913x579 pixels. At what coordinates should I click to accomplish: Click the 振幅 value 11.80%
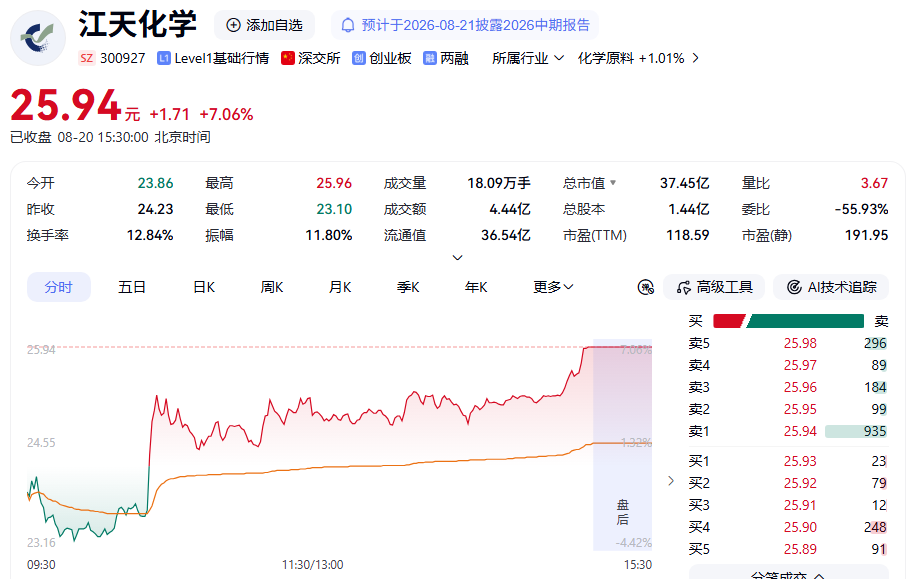[328, 235]
